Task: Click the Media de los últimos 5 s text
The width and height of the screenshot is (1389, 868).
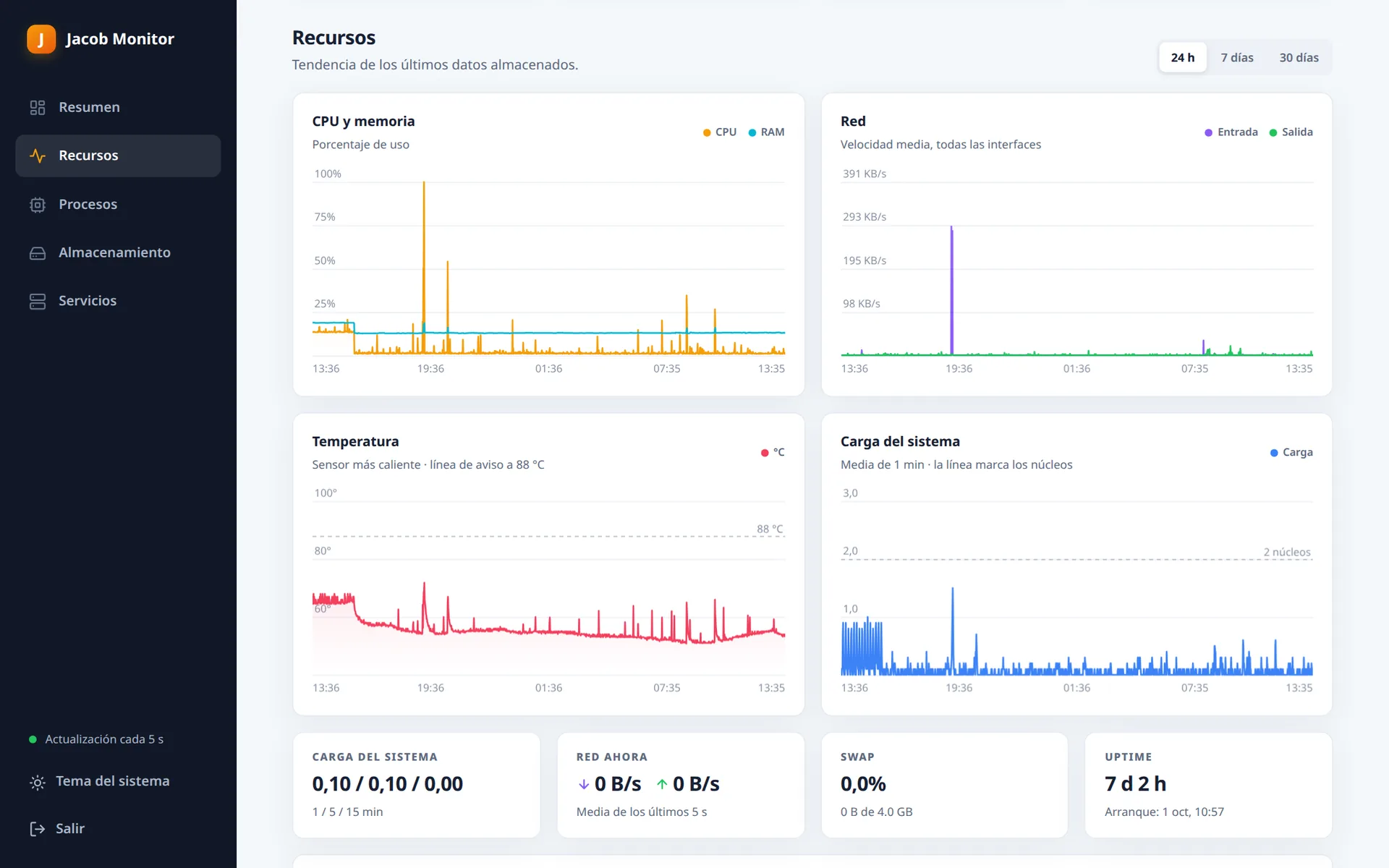Action: click(x=642, y=812)
